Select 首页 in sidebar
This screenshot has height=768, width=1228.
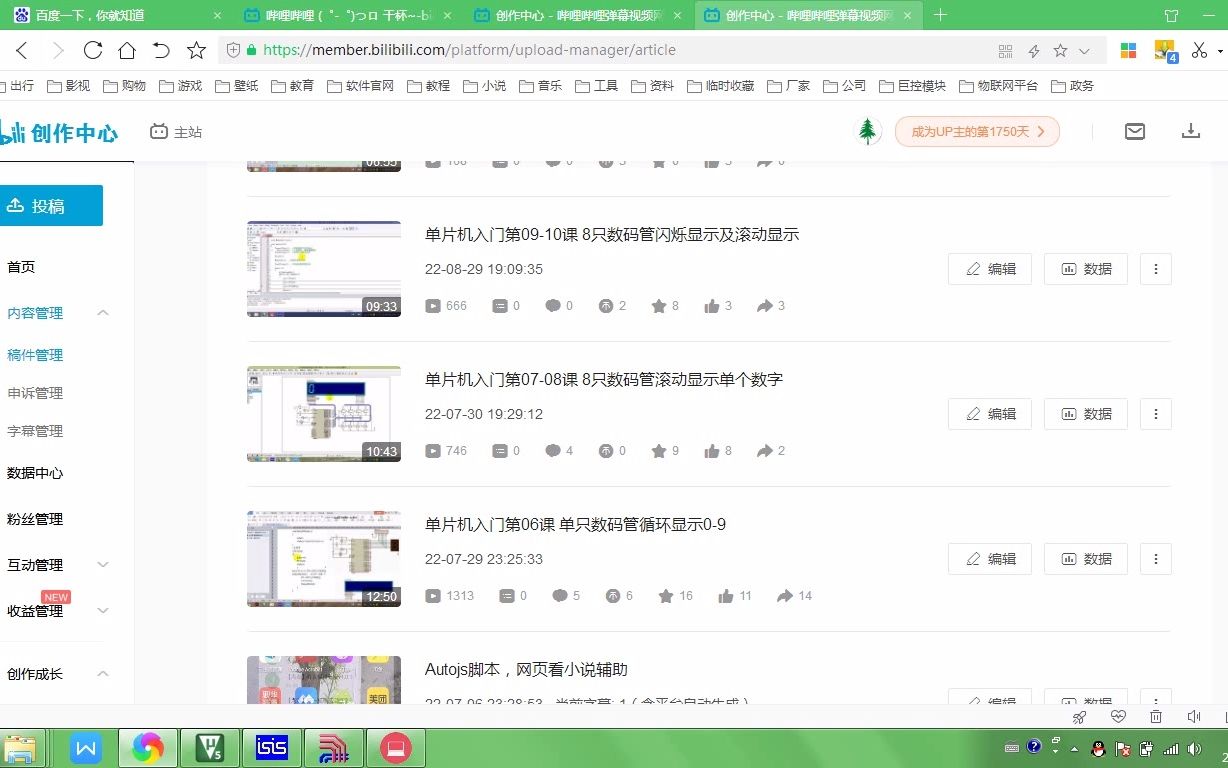pyautogui.click(x=21, y=267)
